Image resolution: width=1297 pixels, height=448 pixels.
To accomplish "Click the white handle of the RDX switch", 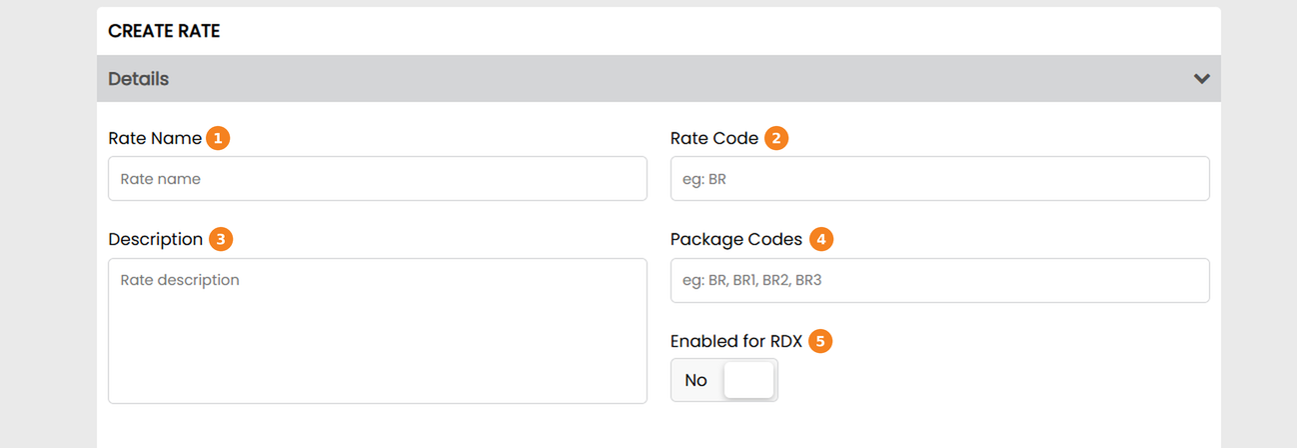I will pos(748,380).
